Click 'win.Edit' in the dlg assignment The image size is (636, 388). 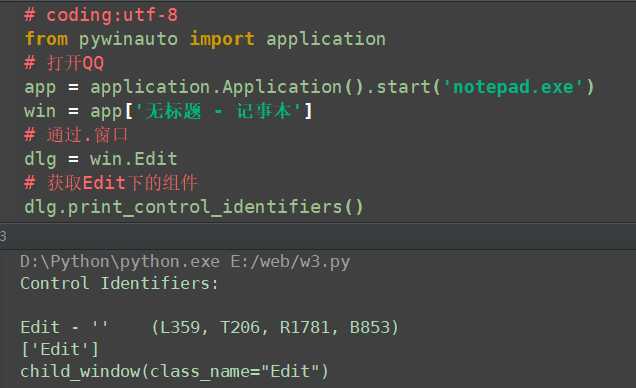[x=133, y=159]
